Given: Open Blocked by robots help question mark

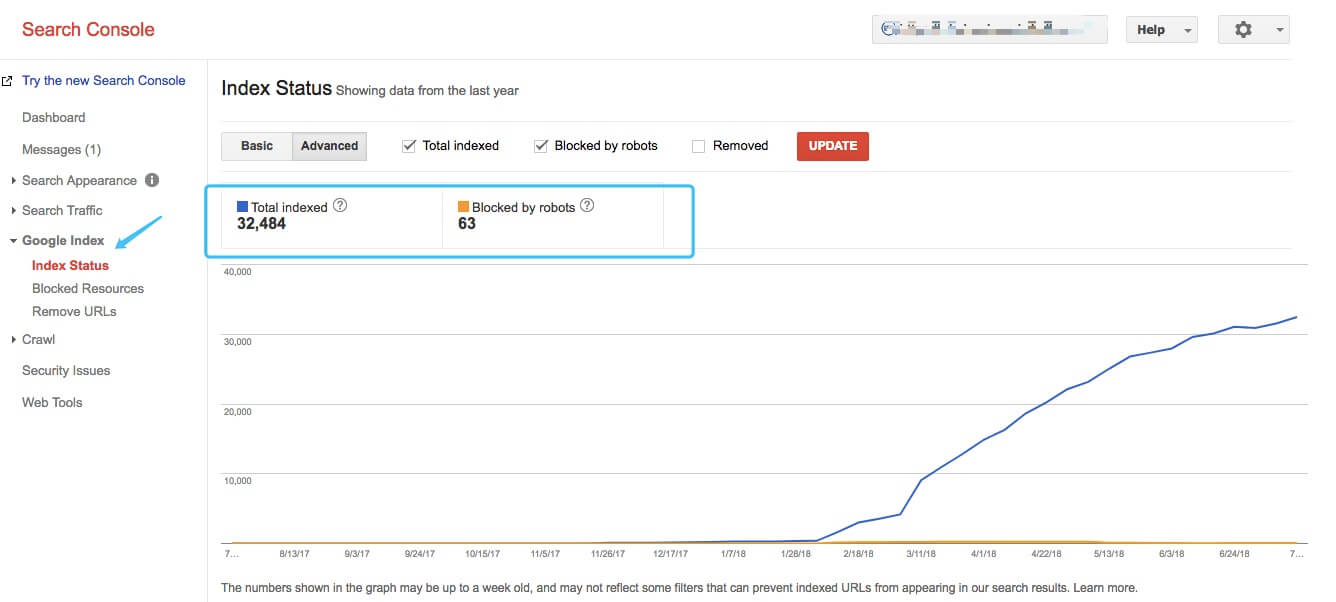Looking at the screenshot, I should [587, 206].
